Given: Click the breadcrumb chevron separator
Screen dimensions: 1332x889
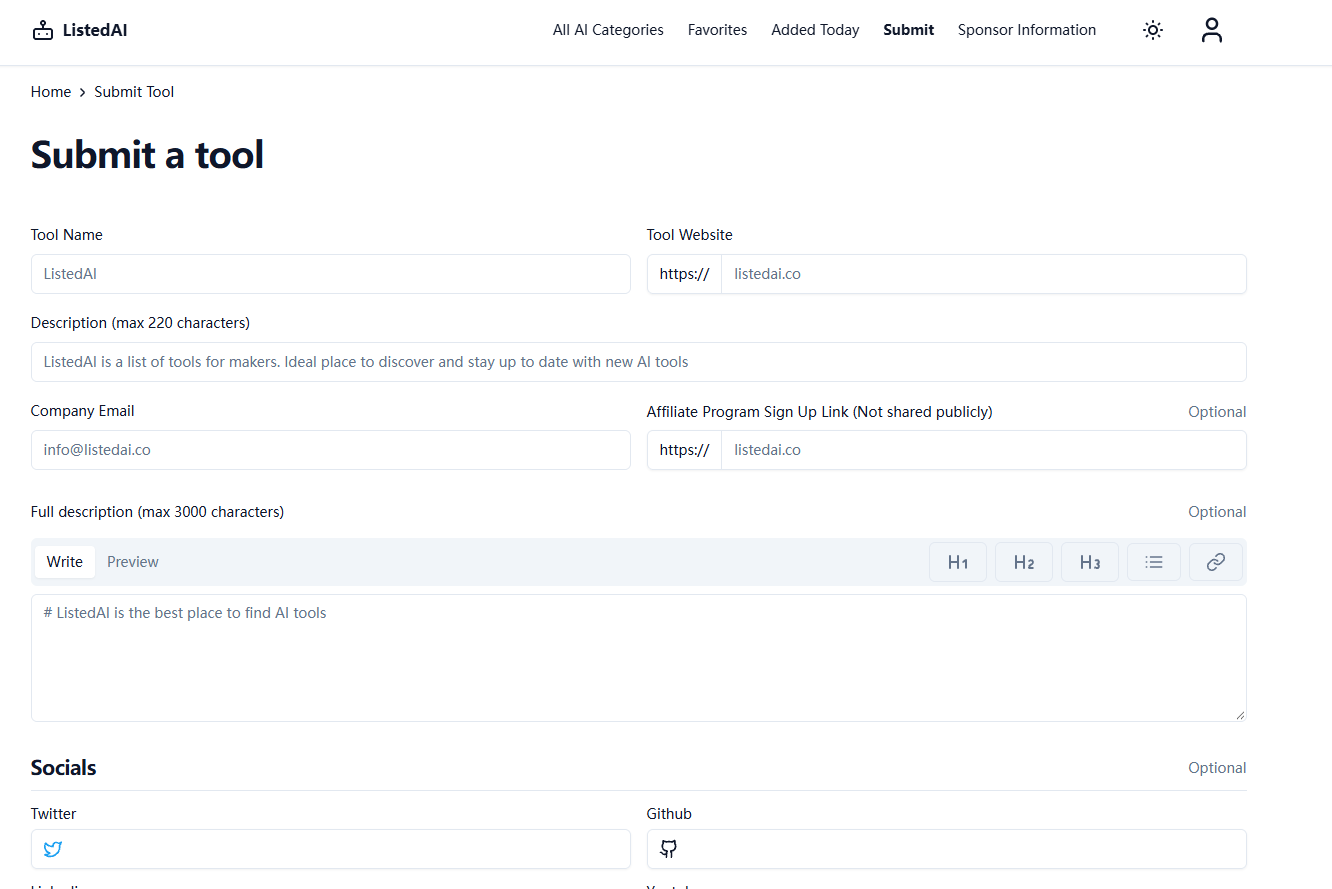Looking at the screenshot, I should (83, 92).
